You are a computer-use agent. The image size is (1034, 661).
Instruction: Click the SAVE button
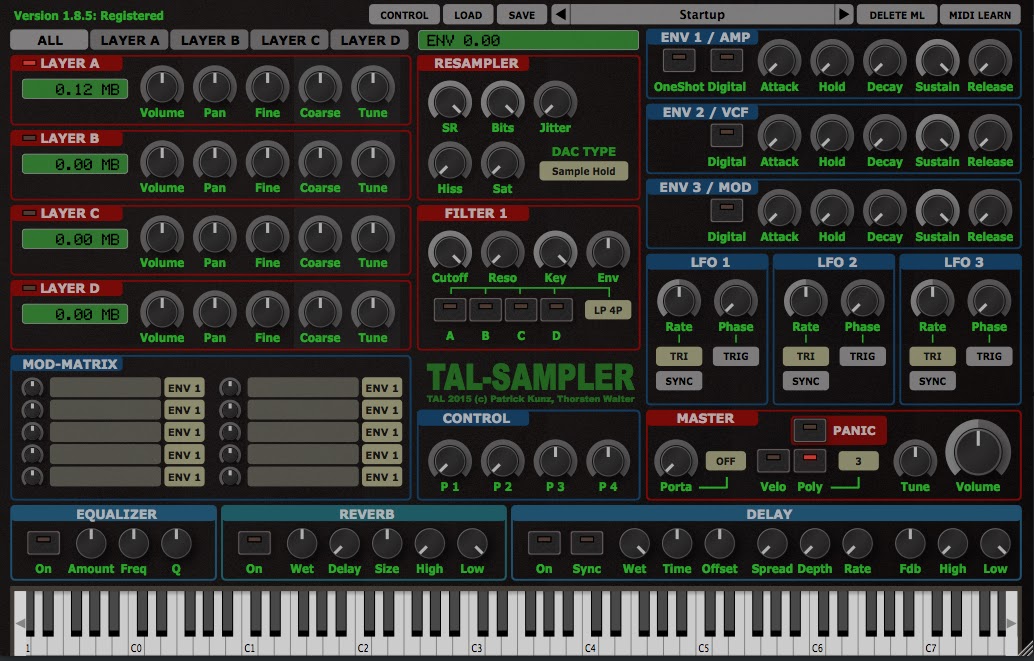521,14
